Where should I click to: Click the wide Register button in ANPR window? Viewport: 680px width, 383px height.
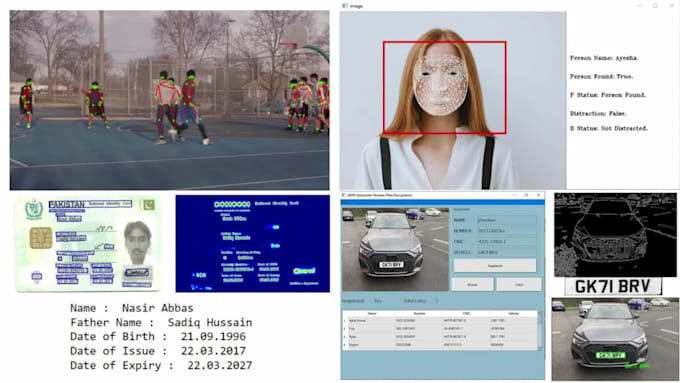click(495, 265)
